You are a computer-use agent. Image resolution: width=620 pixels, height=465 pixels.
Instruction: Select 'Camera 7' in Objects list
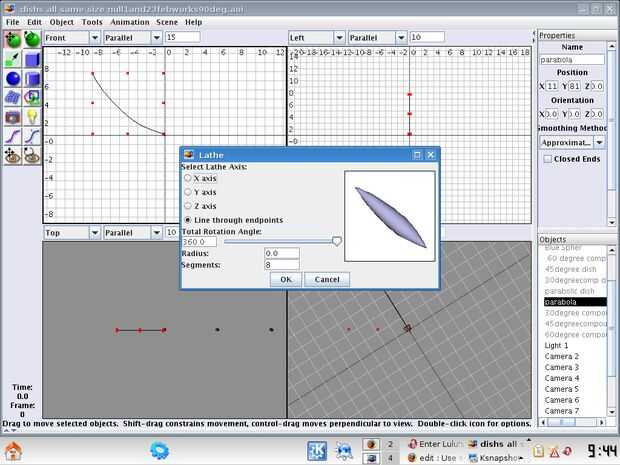pyautogui.click(x=561, y=411)
